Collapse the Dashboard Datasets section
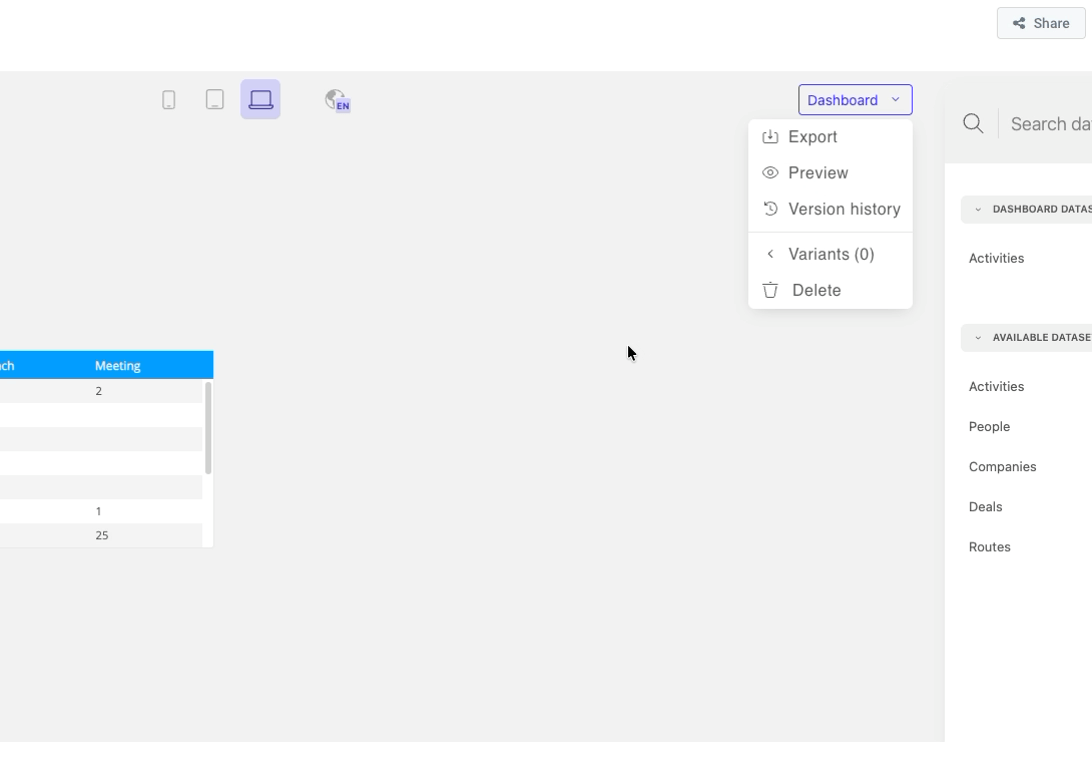Image resolution: width=1092 pixels, height=762 pixels. pyautogui.click(x=978, y=210)
